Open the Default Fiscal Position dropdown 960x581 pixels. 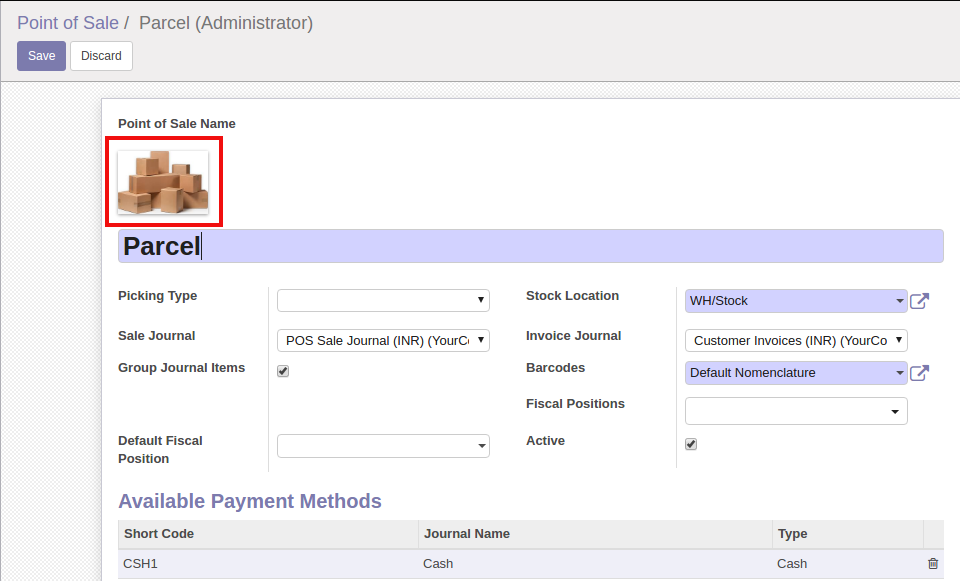[383, 446]
